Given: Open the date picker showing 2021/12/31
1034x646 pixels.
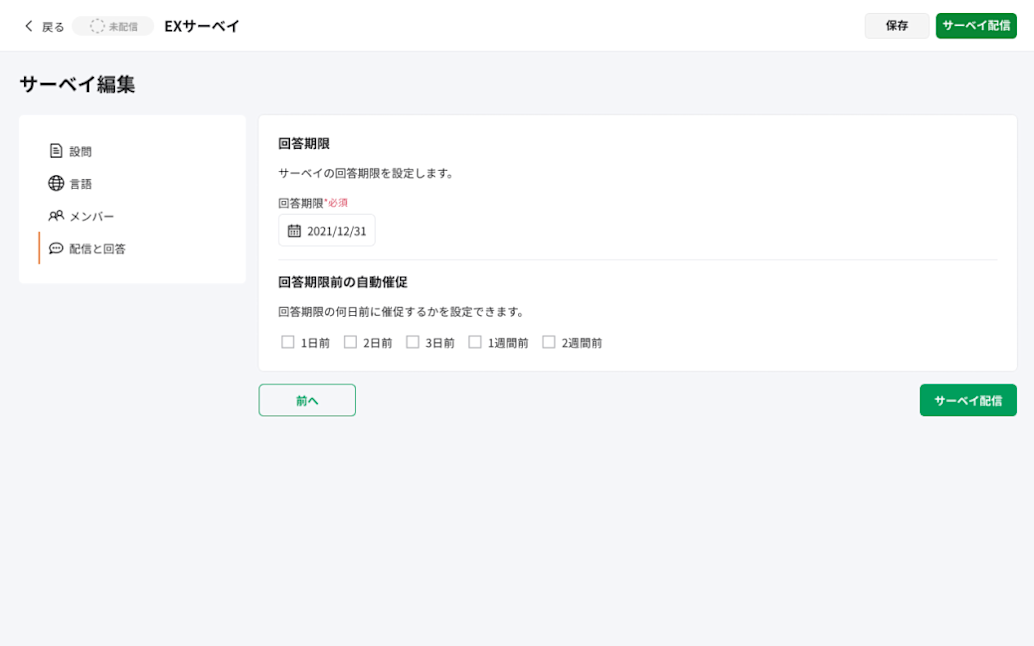Looking at the screenshot, I should pyautogui.click(x=327, y=230).
